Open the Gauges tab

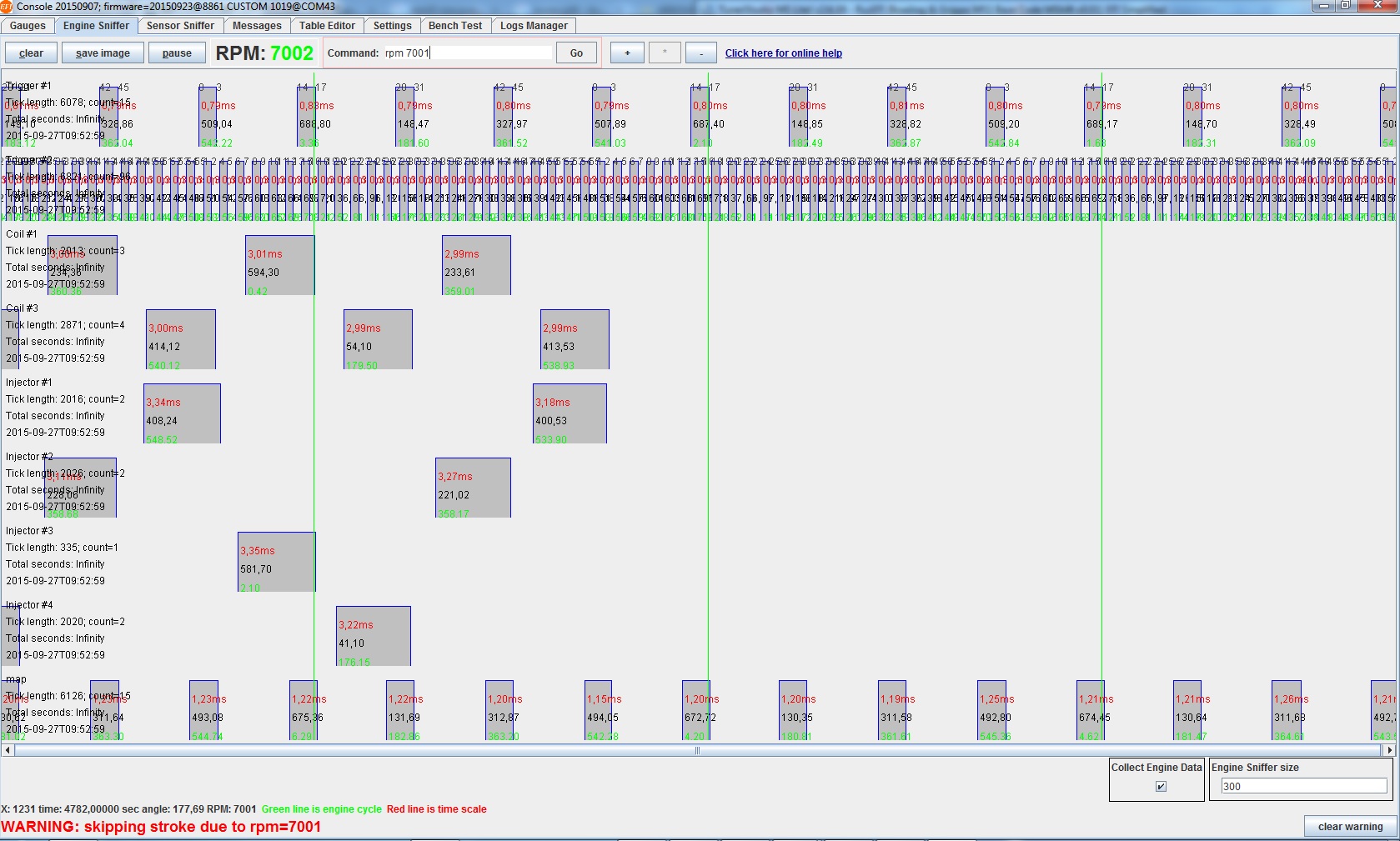click(28, 26)
